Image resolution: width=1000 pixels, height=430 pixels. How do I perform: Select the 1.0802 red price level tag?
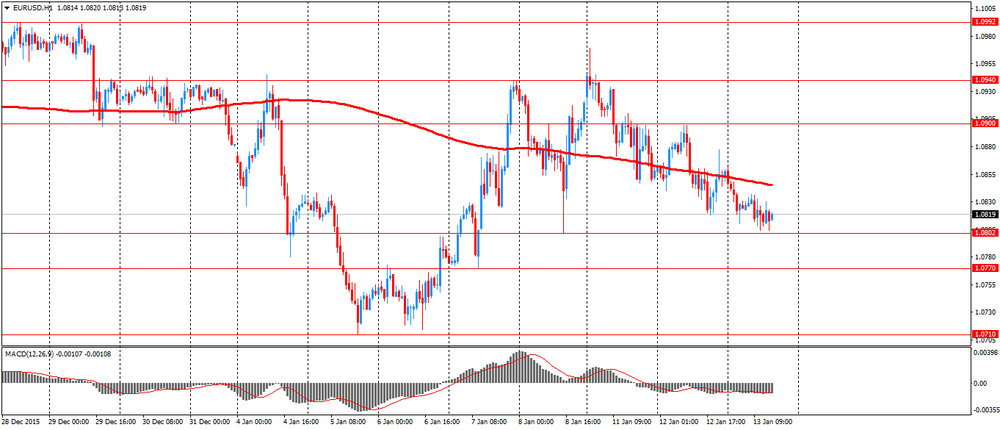(984, 233)
